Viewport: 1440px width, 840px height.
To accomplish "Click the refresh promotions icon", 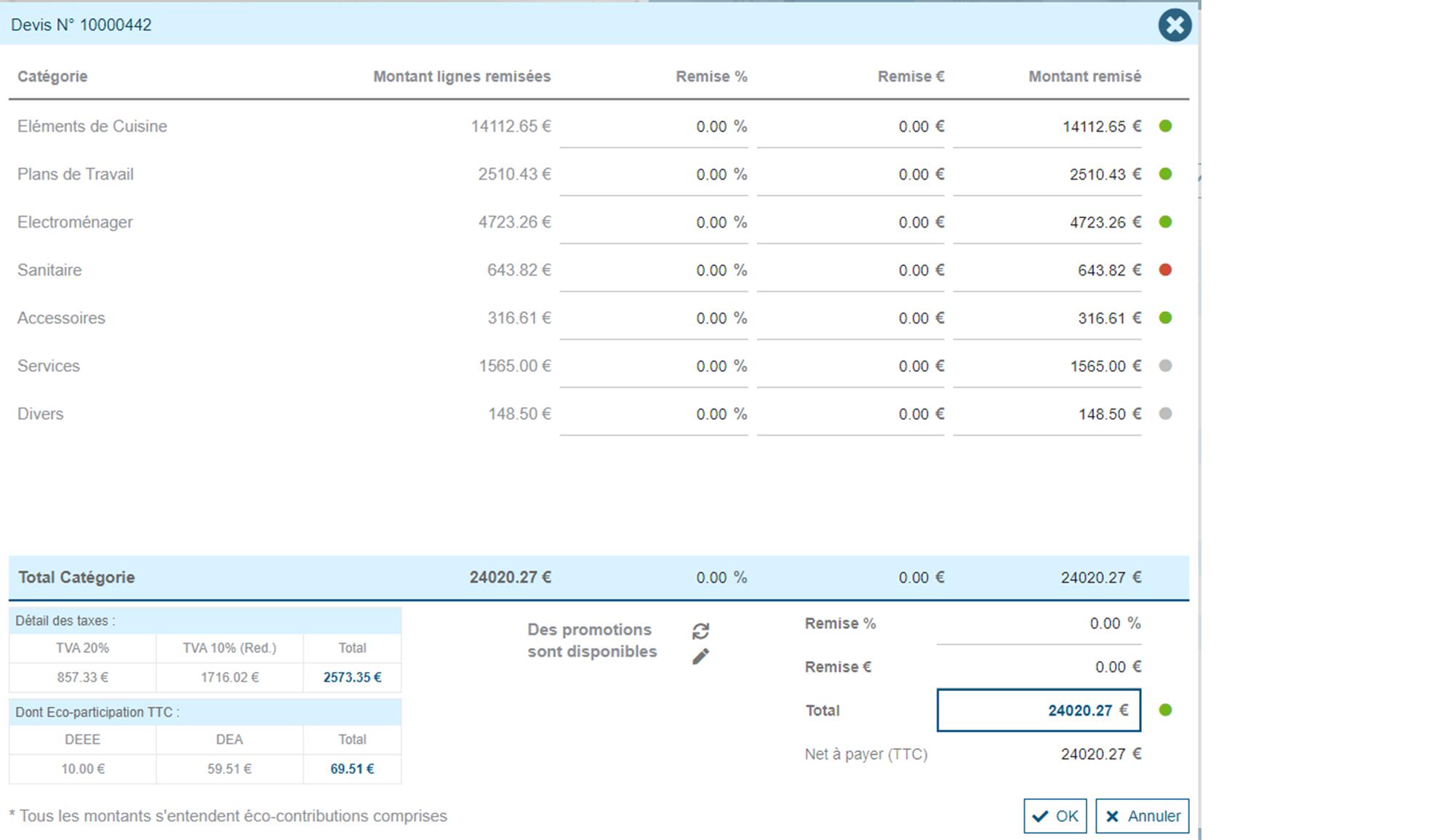I will [x=700, y=631].
